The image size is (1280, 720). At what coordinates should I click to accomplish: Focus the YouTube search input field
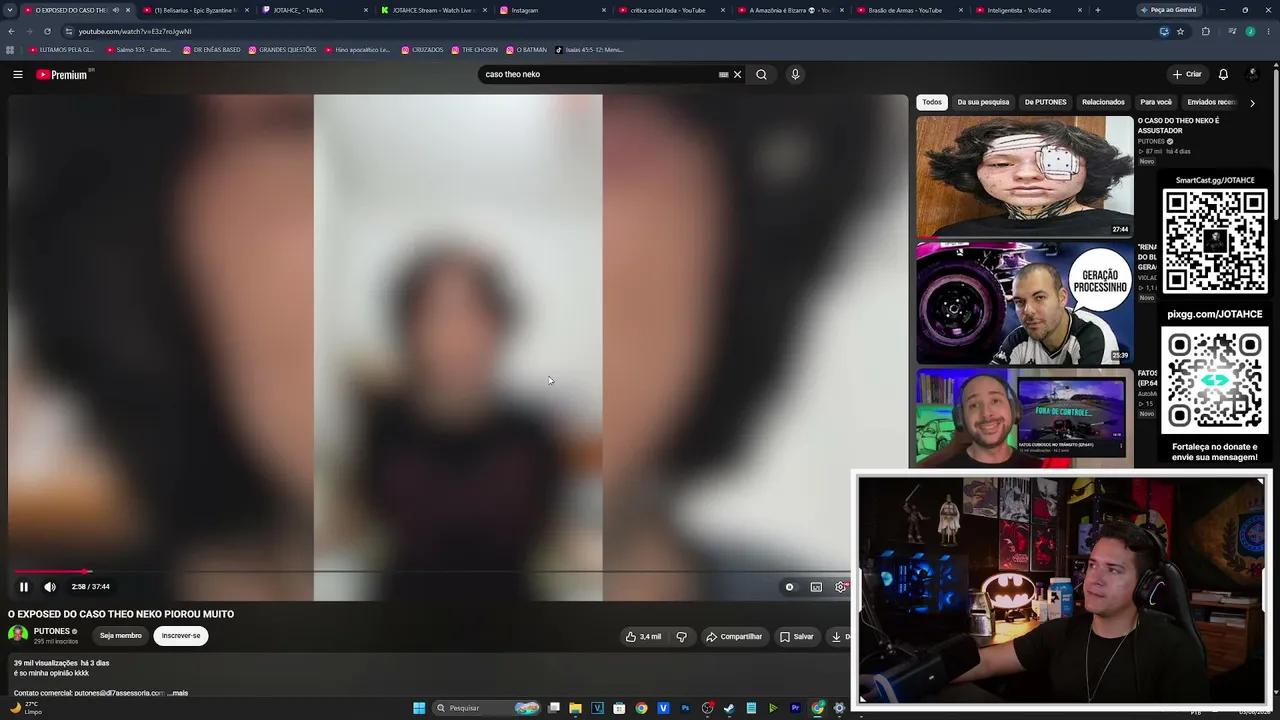tap(597, 74)
